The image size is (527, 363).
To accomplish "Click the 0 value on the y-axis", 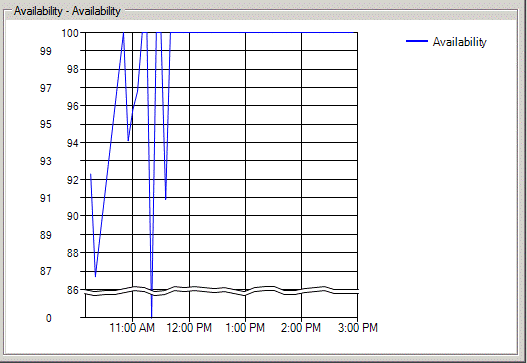I will click(49, 318).
